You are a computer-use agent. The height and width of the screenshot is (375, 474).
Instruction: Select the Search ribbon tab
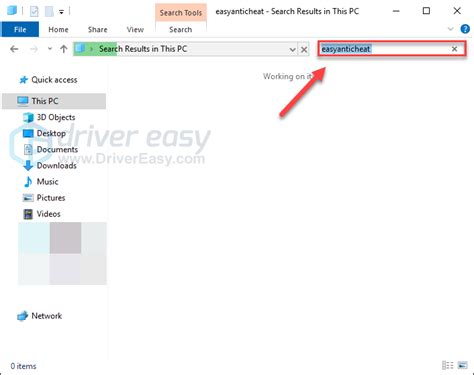coord(180,29)
